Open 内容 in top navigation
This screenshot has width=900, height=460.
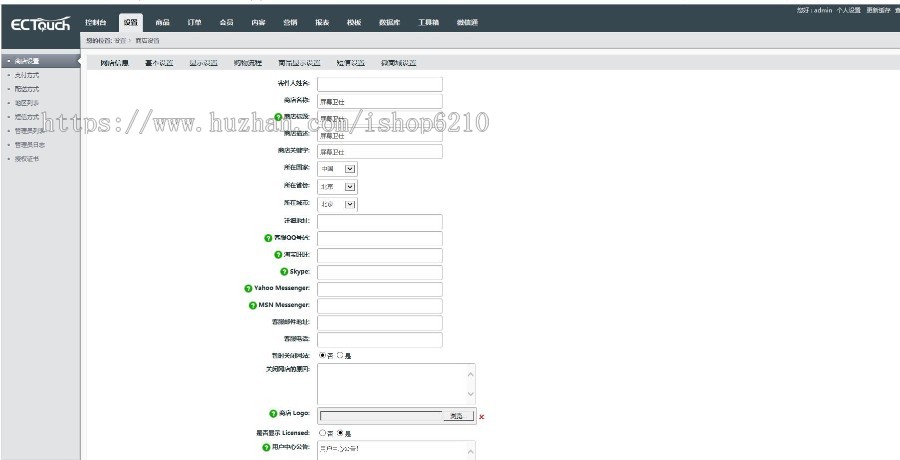pos(258,22)
